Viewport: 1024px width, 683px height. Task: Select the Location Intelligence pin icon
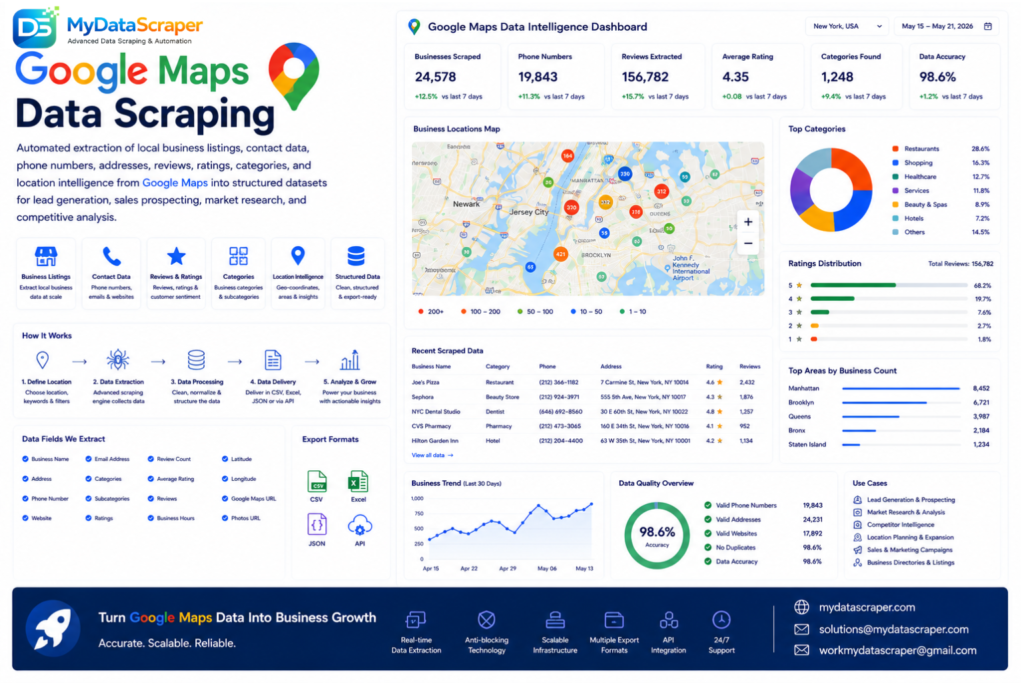pos(298,256)
